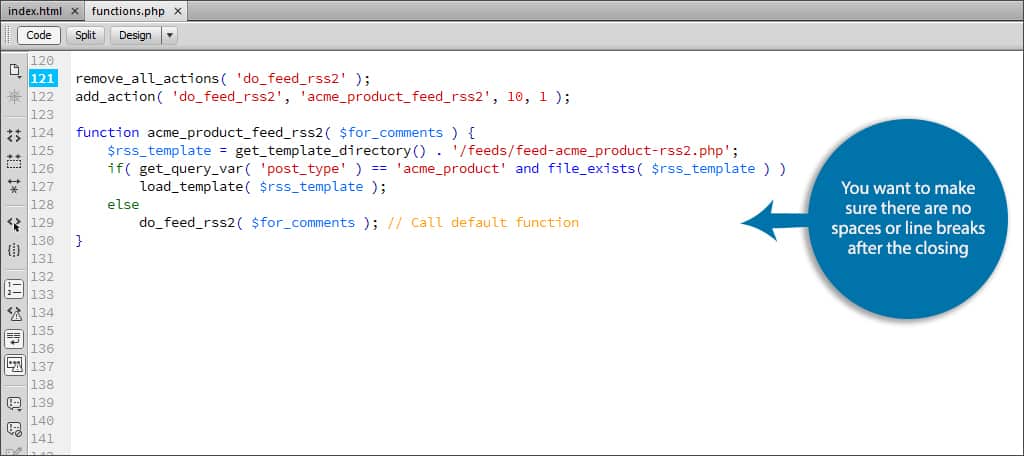
Task: Click line number 135 in the gutter
Action: pyautogui.click(x=43, y=331)
